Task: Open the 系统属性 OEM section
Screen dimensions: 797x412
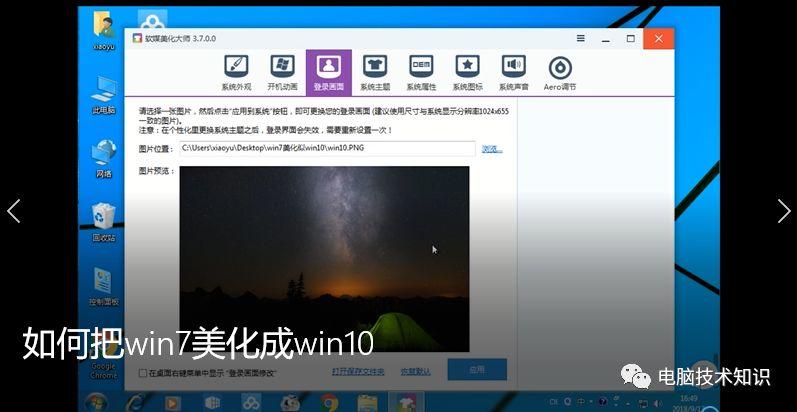Action: [x=421, y=73]
